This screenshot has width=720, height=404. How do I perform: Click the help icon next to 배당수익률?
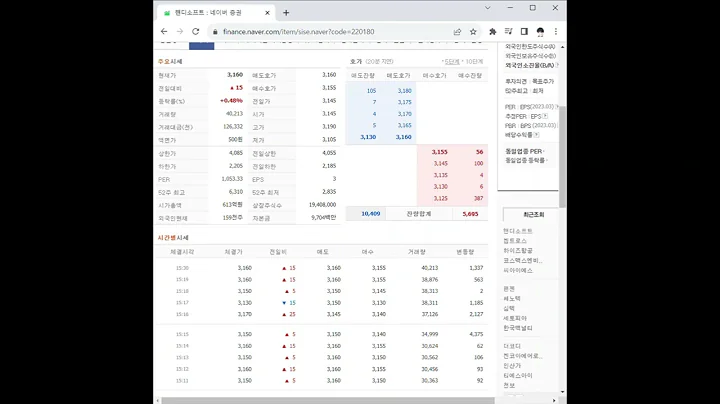click(x=536, y=135)
